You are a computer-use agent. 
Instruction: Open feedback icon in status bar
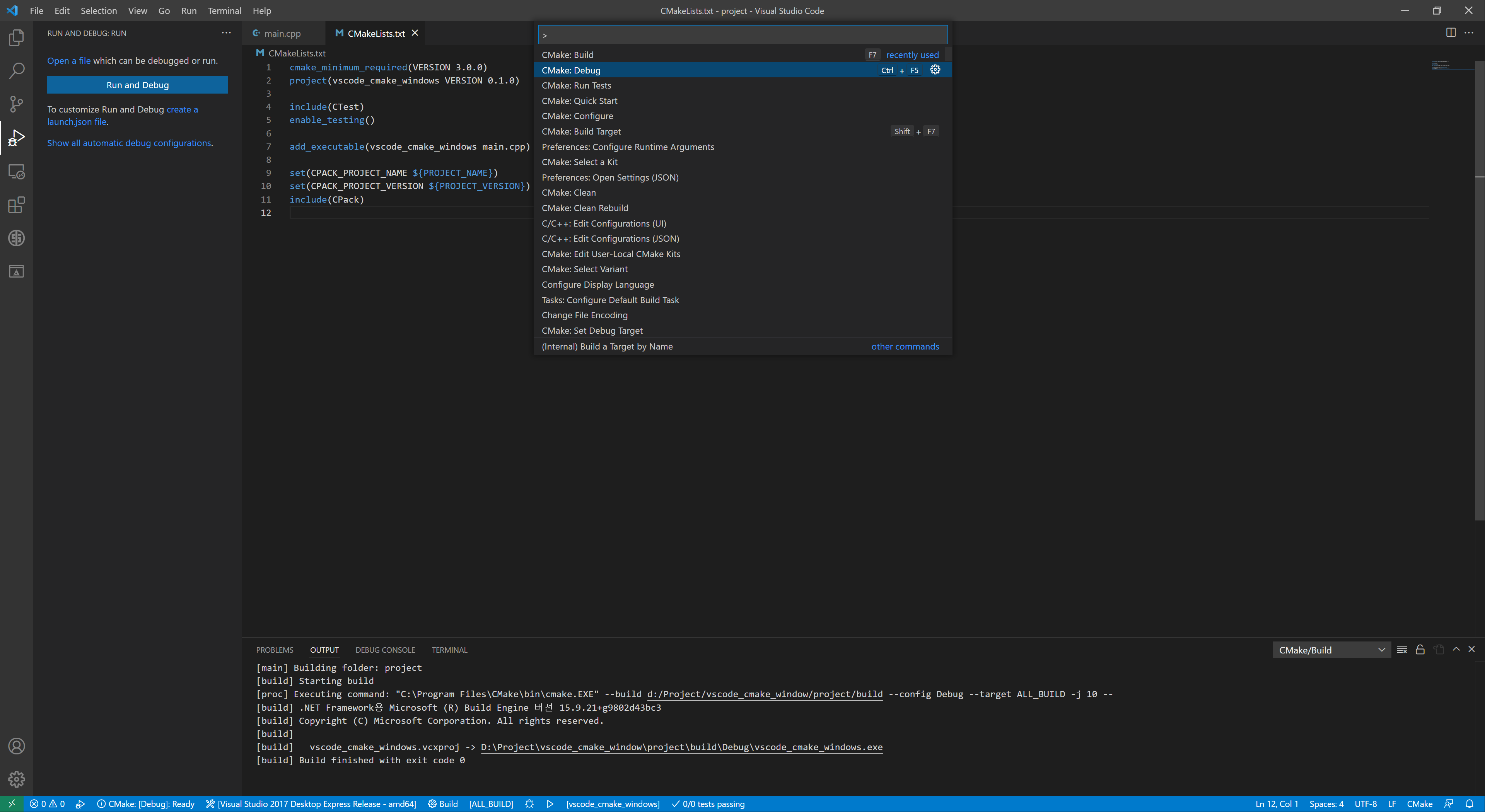(1449, 804)
